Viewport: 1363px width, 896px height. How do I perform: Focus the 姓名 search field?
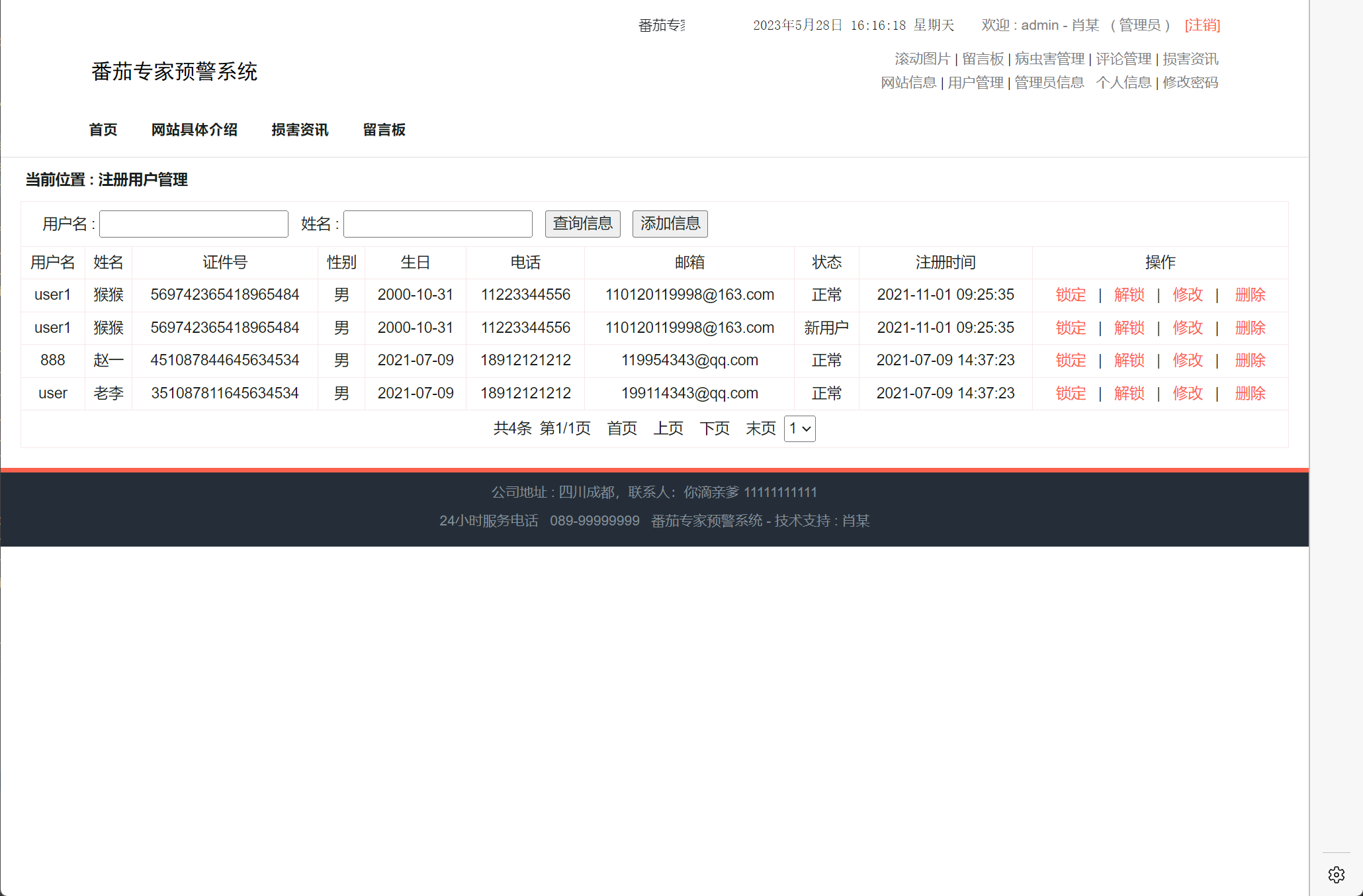438,224
